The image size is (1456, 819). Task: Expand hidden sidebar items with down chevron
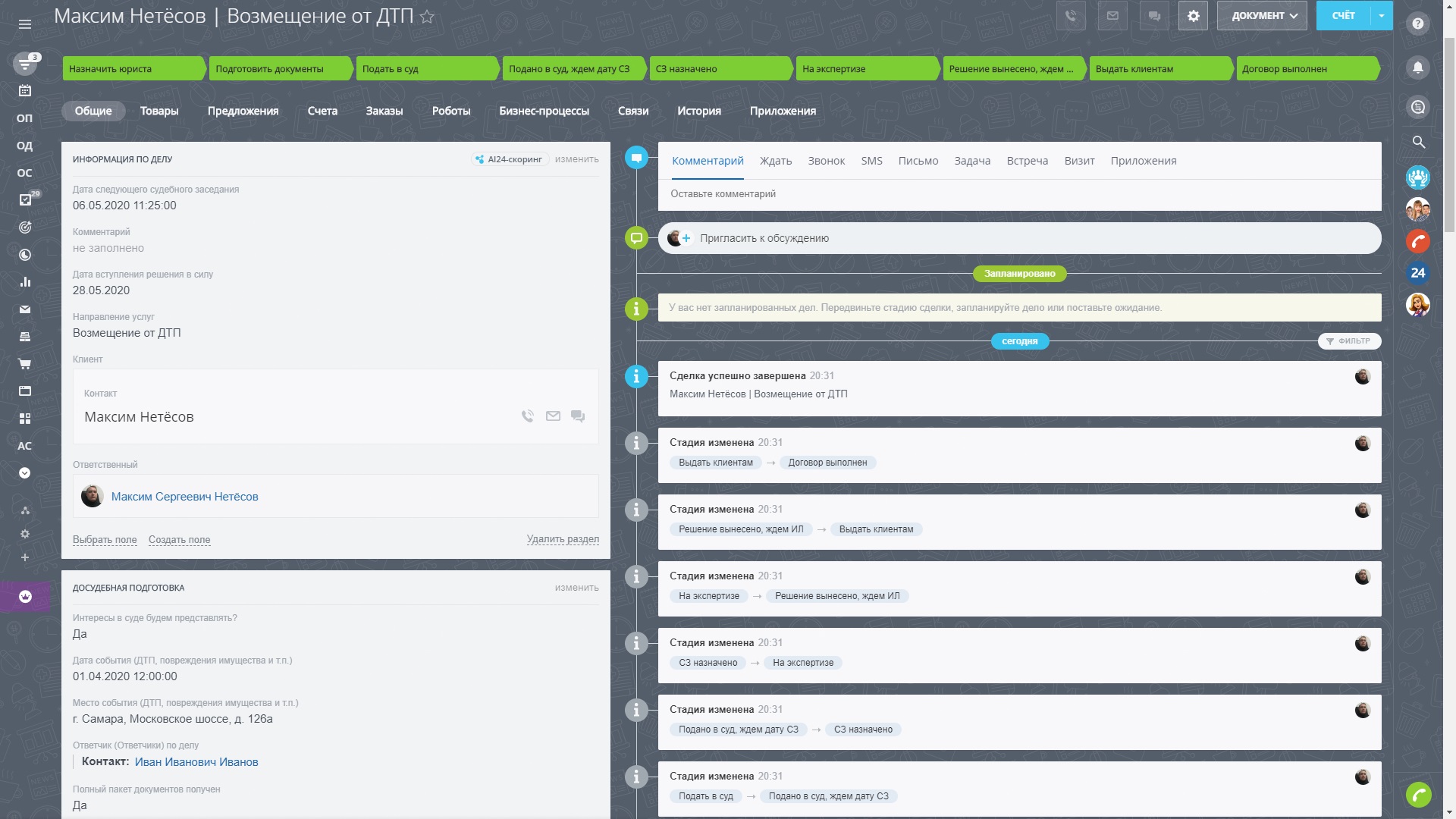coord(25,473)
